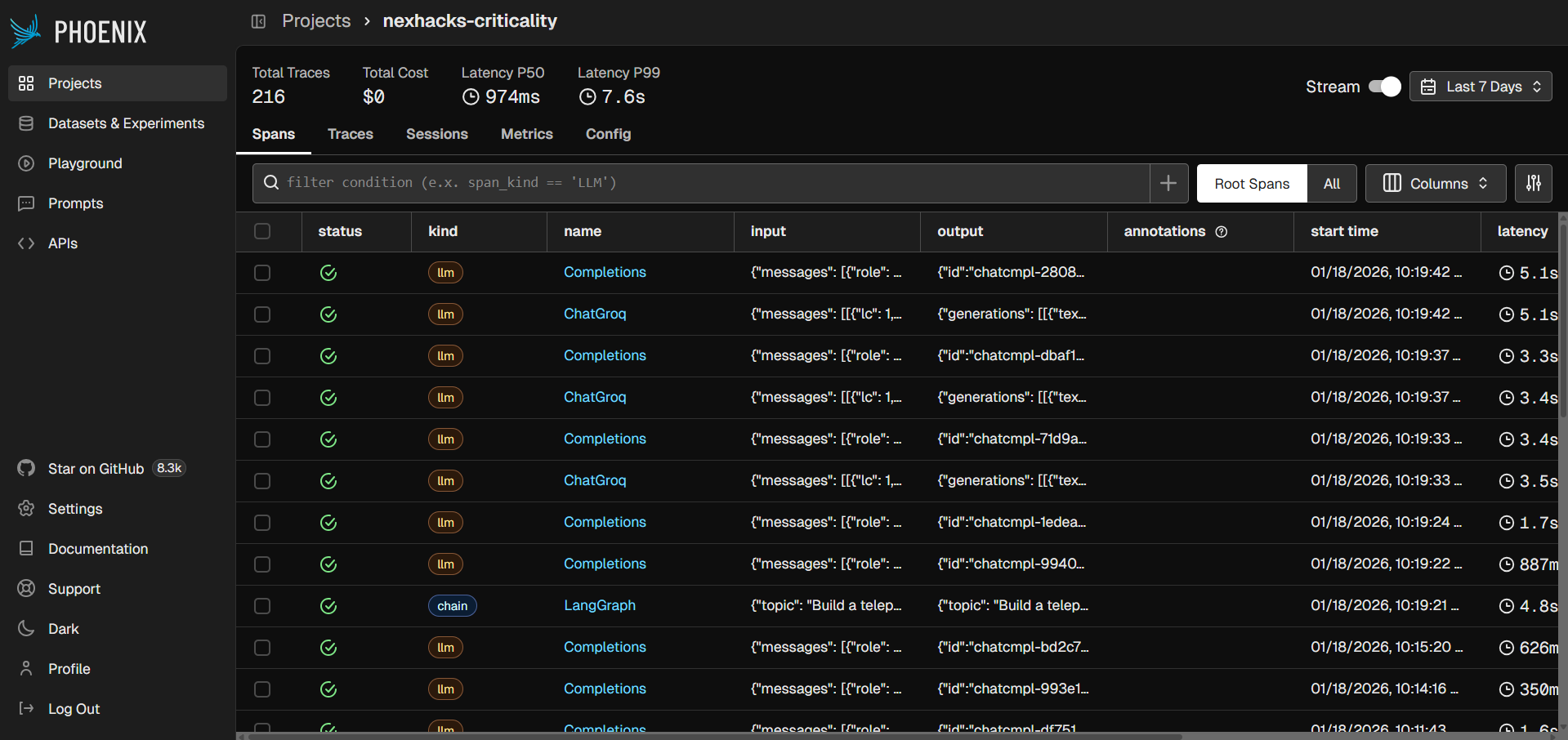The width and height of the screenshot is (1568, 740).
Task: Open the table settings sliders icon
Action: (1534, 184)
